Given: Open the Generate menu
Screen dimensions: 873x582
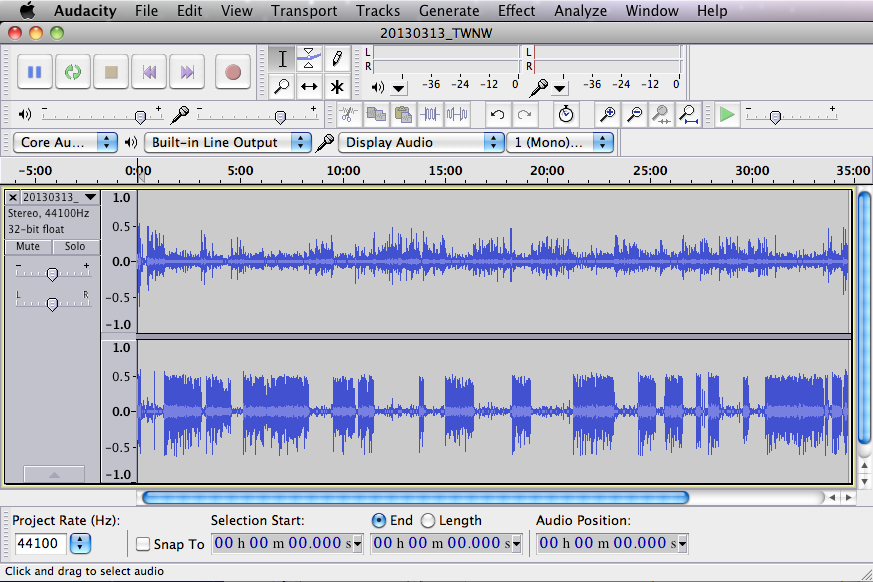Looking at the screenshot, I should 449,11.
